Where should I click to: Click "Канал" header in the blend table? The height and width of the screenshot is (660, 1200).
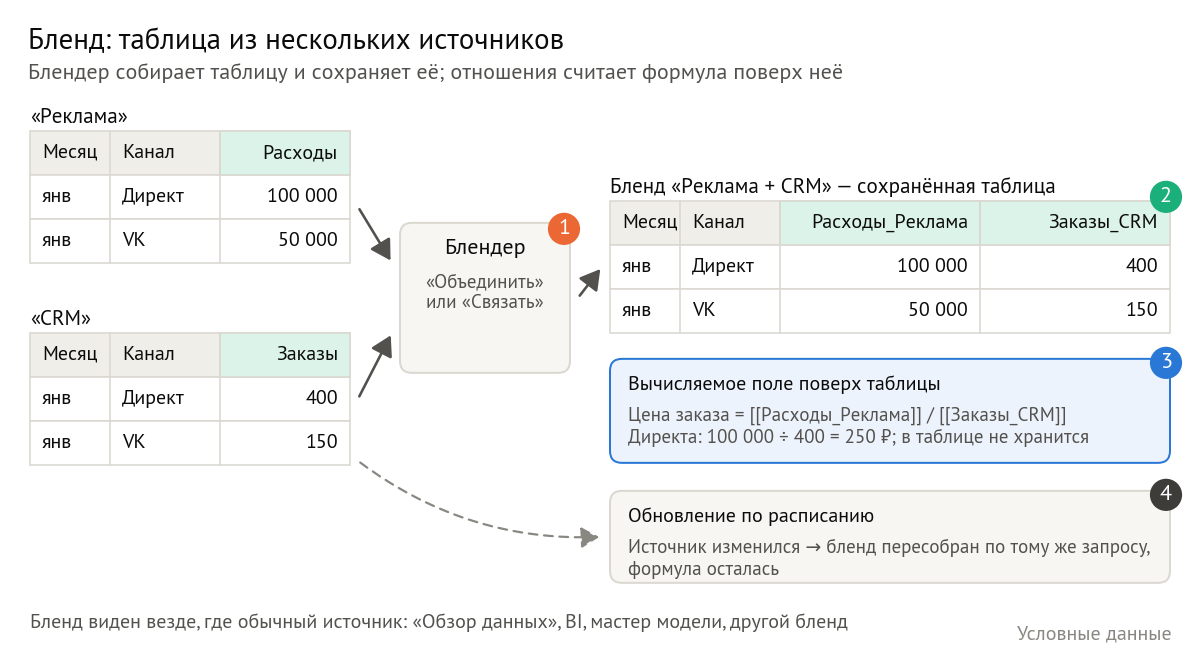[730, 222]
